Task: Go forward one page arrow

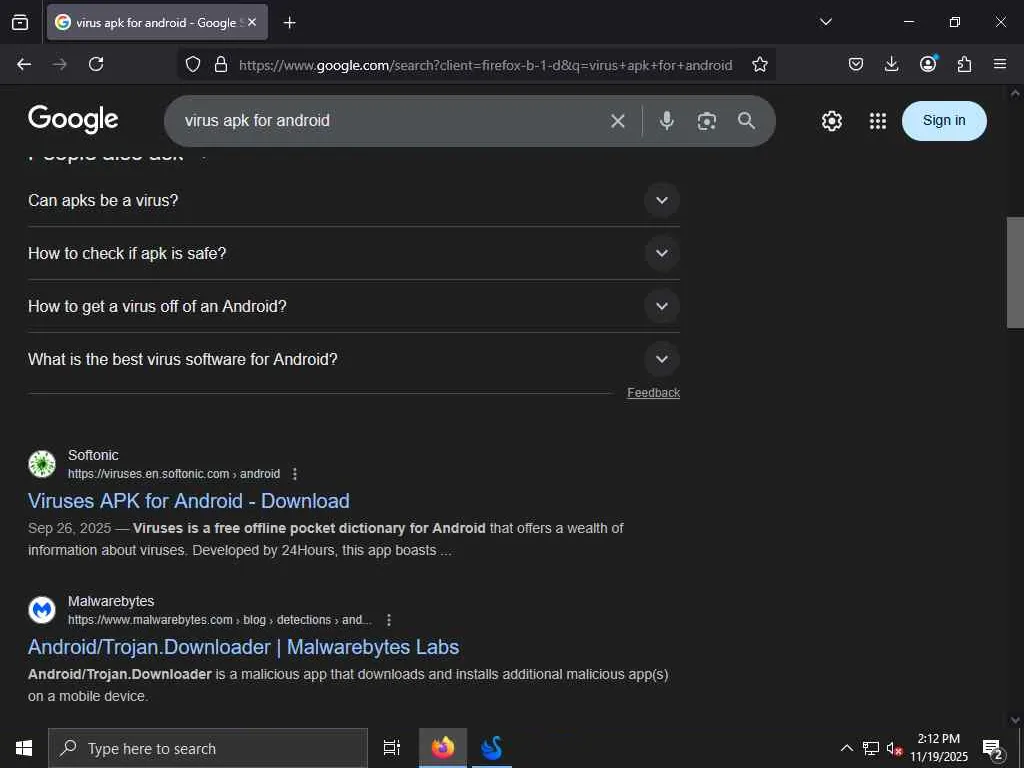Action: pyautogui.click(x=60, y=64)
